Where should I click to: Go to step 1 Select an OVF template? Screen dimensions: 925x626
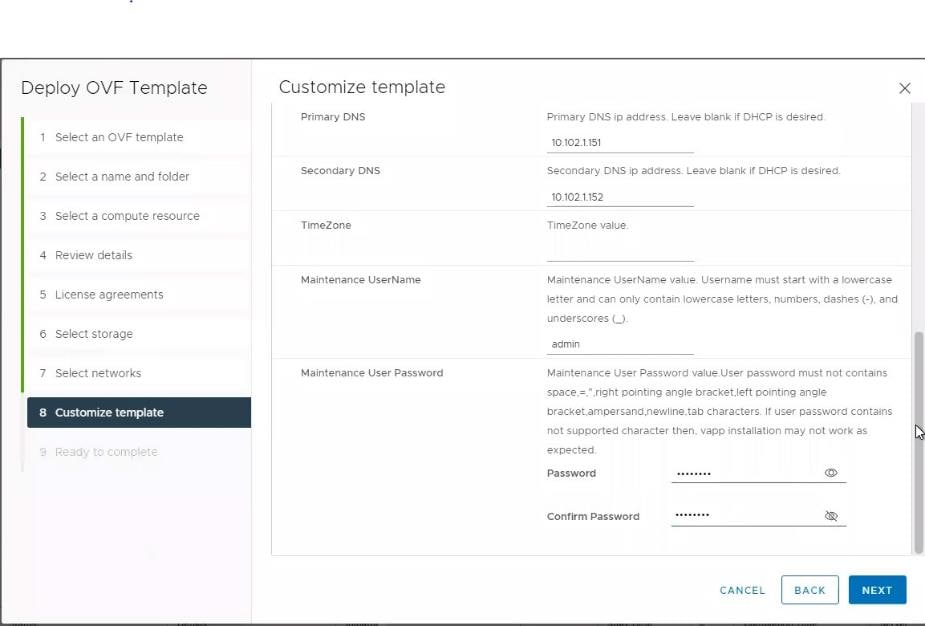[x=139, y=137]
